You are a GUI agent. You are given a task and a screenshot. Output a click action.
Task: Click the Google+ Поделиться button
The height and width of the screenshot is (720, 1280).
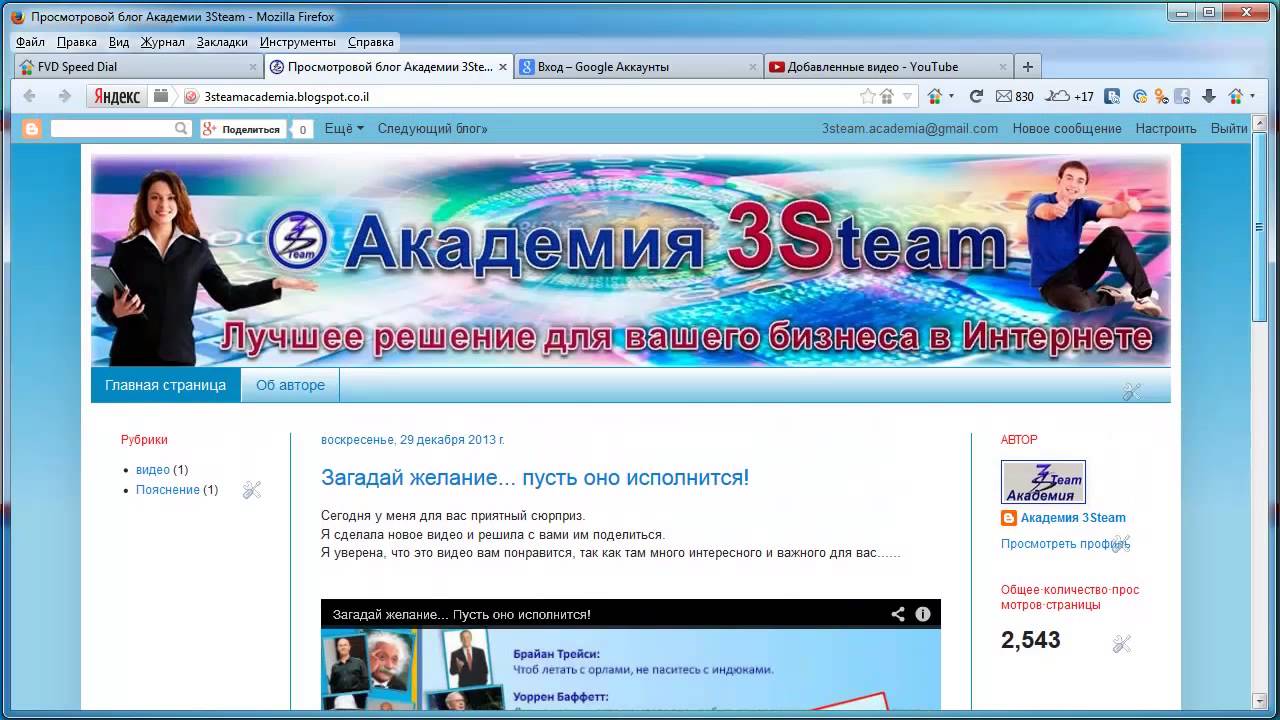(243, 129)
